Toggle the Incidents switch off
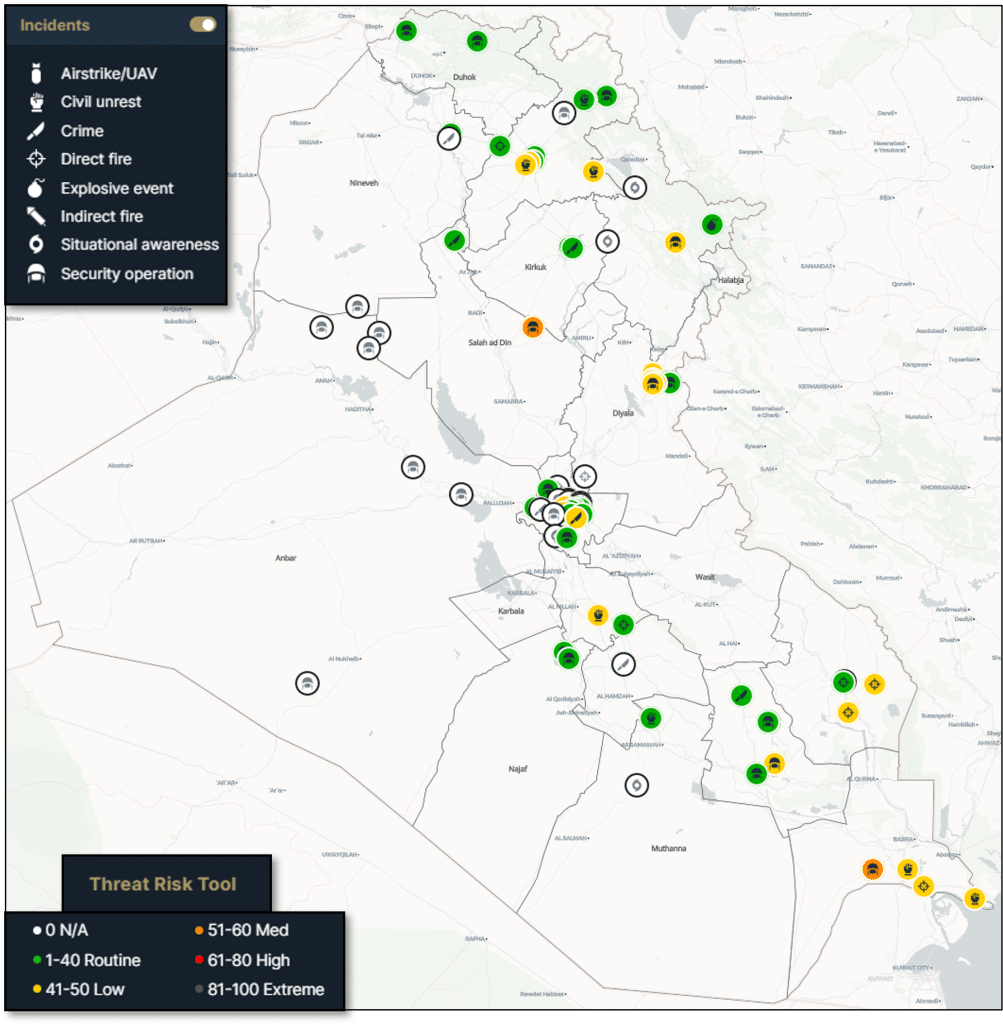 pyautogui.click(x=203, y=25)
